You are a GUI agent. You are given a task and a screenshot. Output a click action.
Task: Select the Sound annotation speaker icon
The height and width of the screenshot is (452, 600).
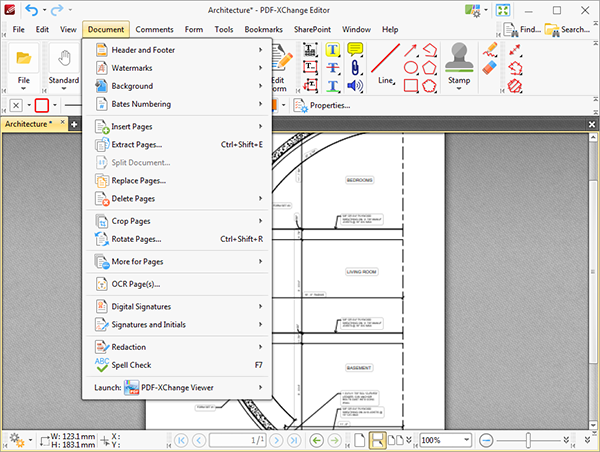(354, 86)
